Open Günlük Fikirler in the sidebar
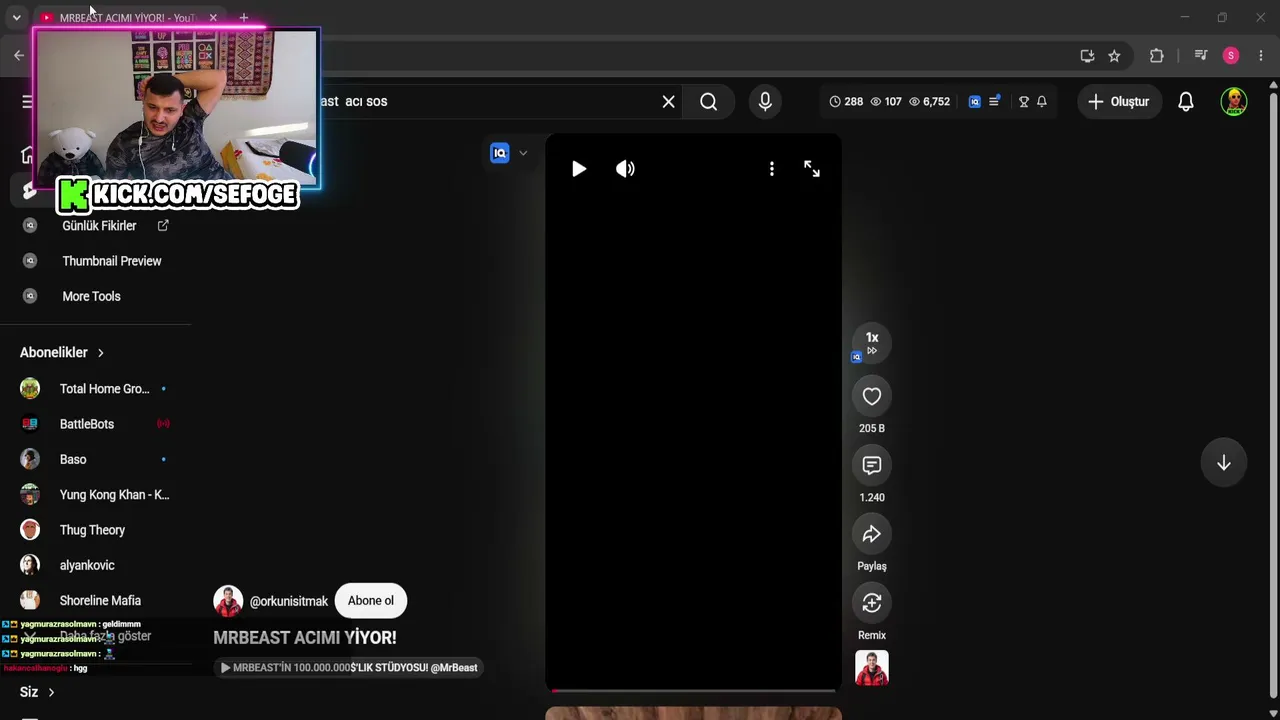 tap(99, 226)
